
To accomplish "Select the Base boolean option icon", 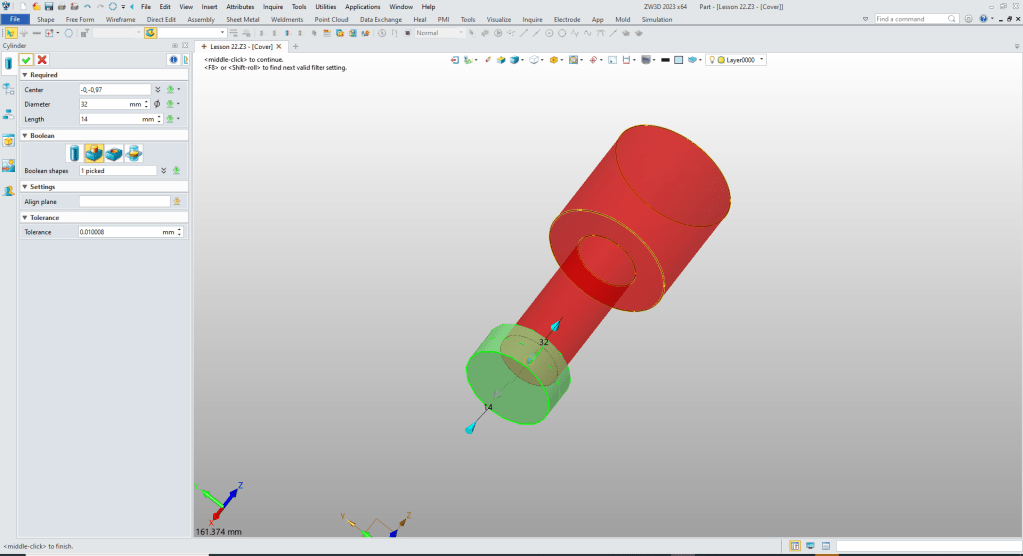I will pyautogui.click(x=74, y=153).
